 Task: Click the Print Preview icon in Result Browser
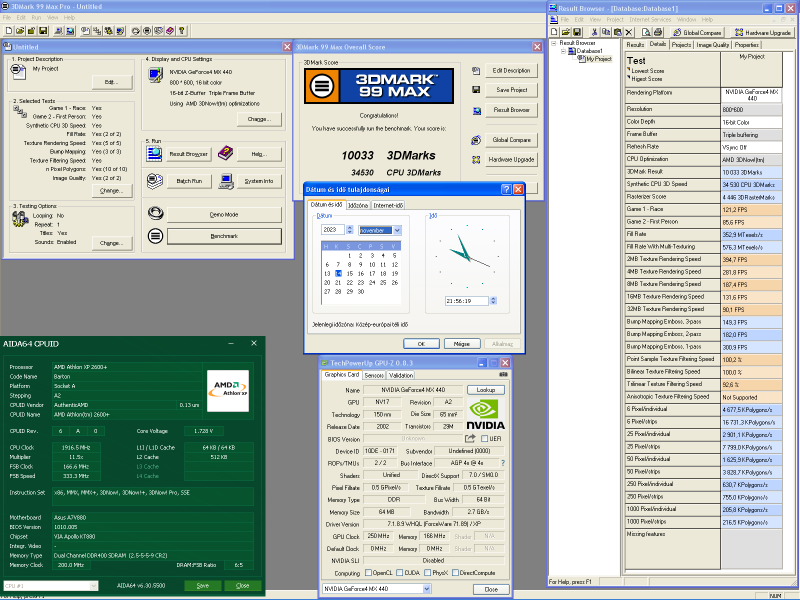(x=646, y=32)
